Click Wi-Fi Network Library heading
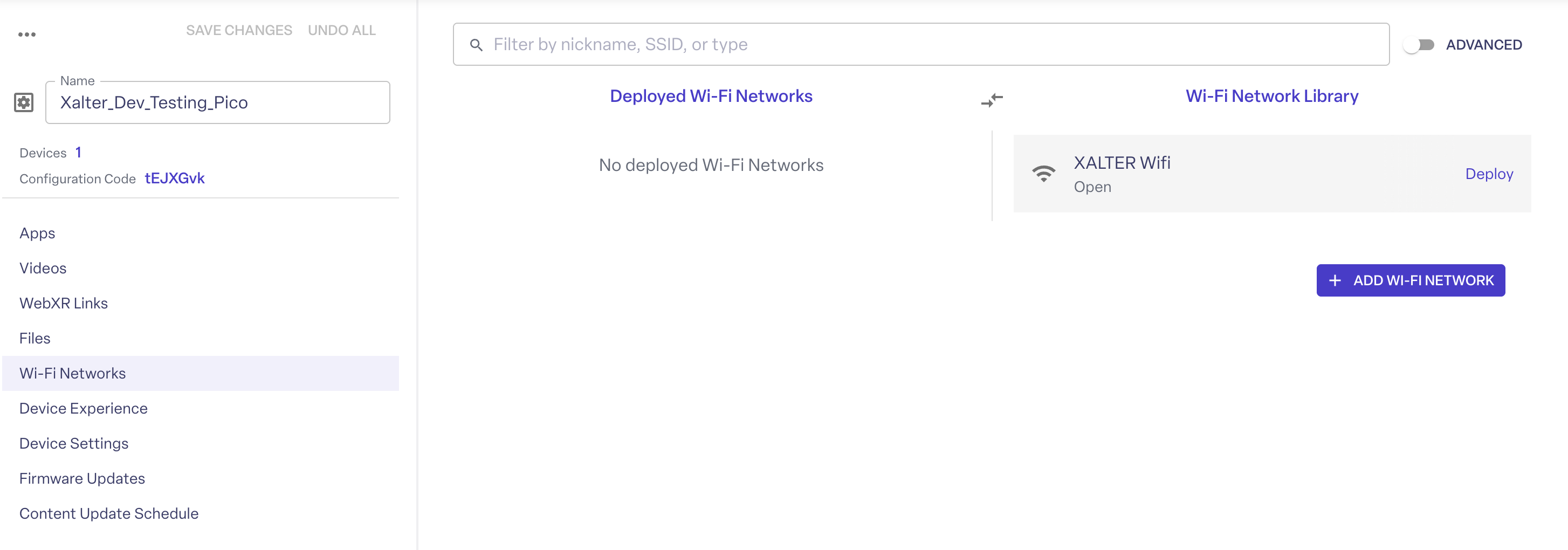The height and width of the screenshot is (550, 1568). pos(1271,96)
